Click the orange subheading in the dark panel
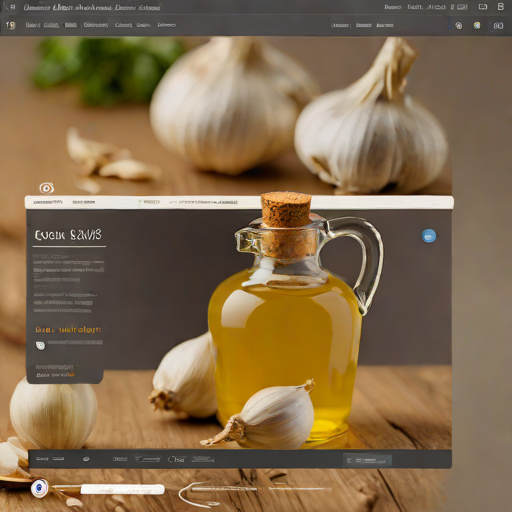 [68, 330]
